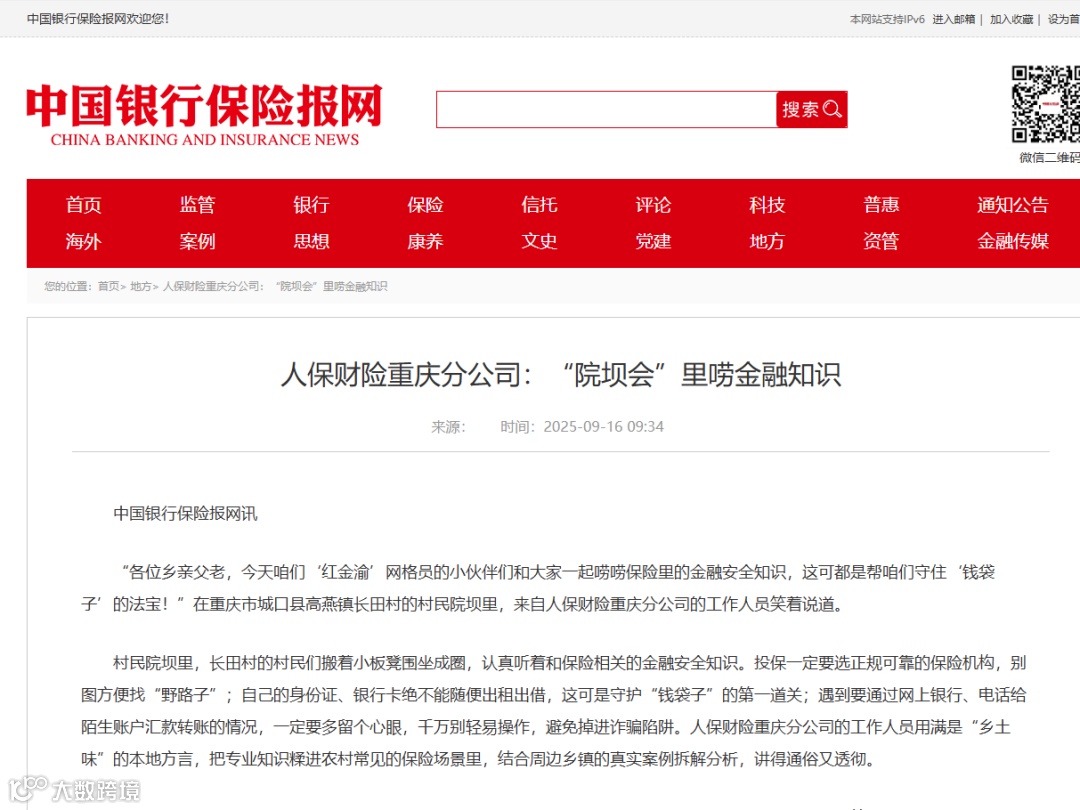Click the text 中国银行保险报网讯

(x=185, y=514)
